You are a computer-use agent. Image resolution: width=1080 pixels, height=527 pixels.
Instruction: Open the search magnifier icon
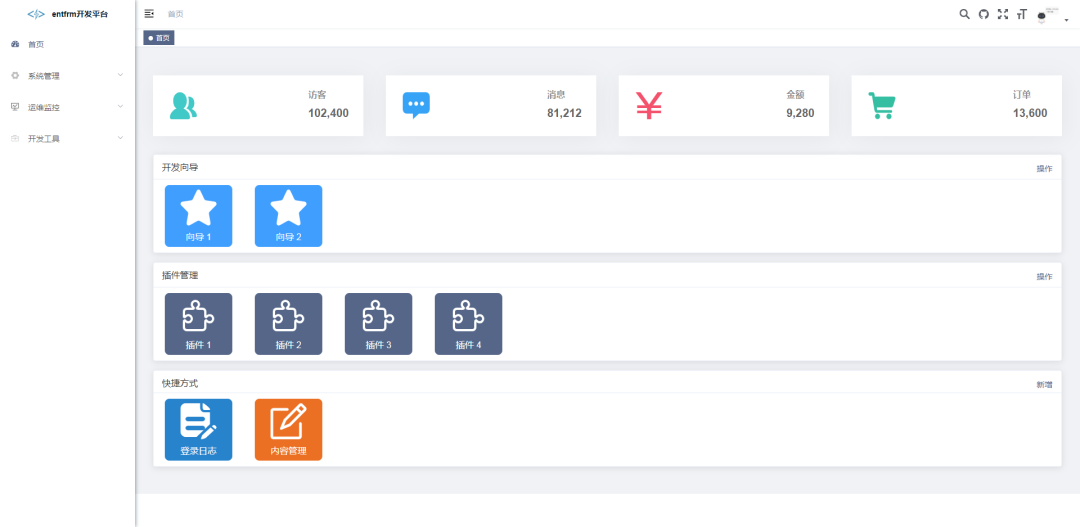click(964, 14)
